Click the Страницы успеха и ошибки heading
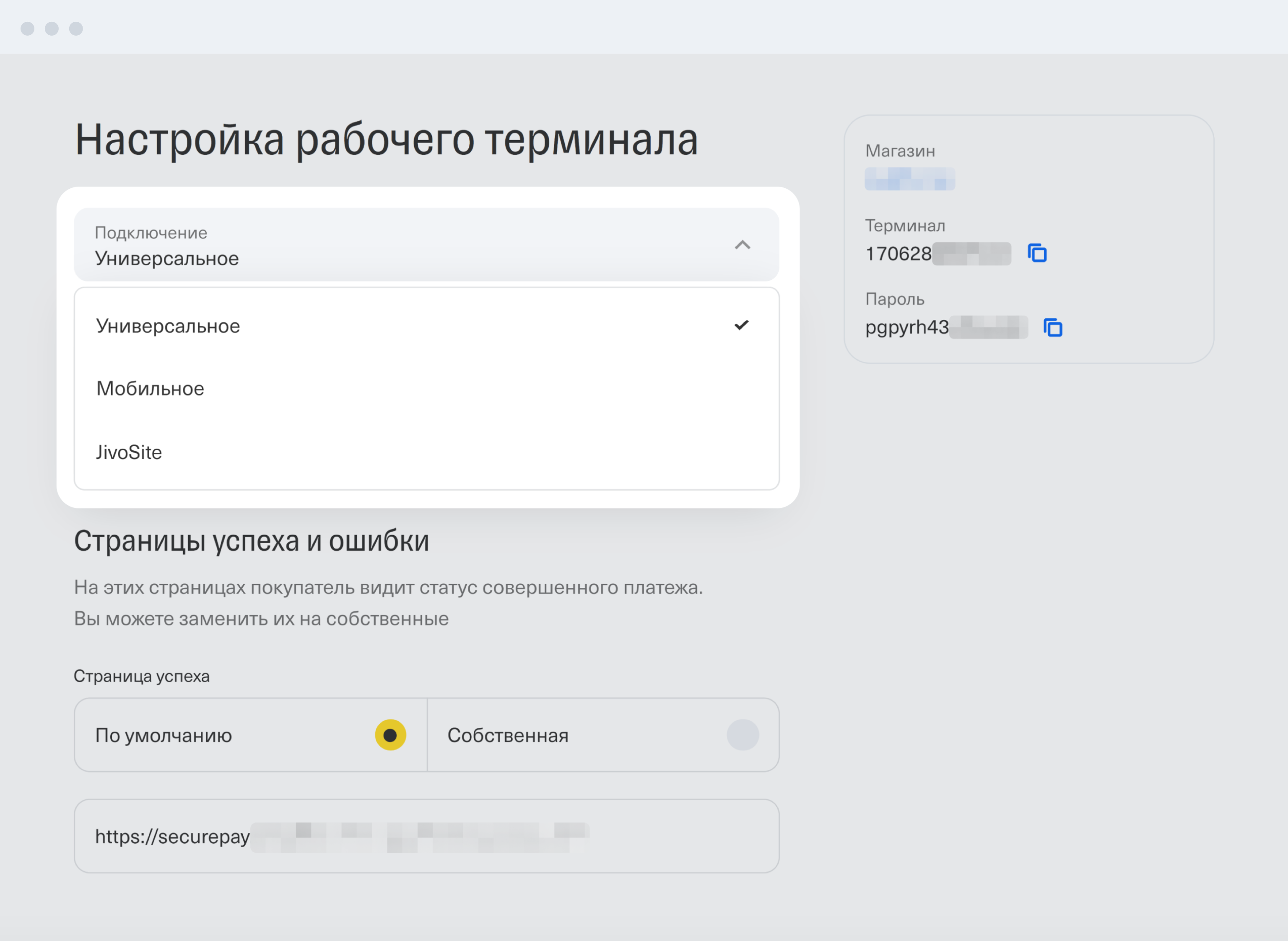 coord(251,541)
